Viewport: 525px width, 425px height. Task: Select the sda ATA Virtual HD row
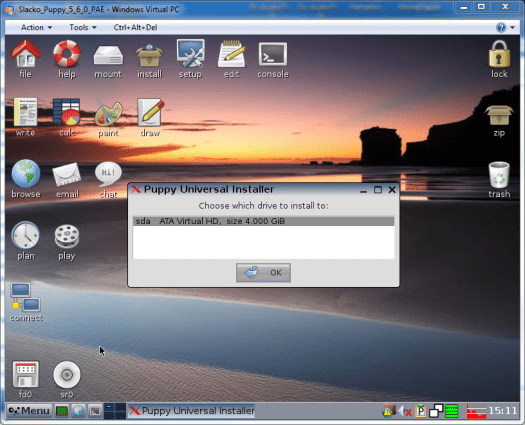click(264, 221)
